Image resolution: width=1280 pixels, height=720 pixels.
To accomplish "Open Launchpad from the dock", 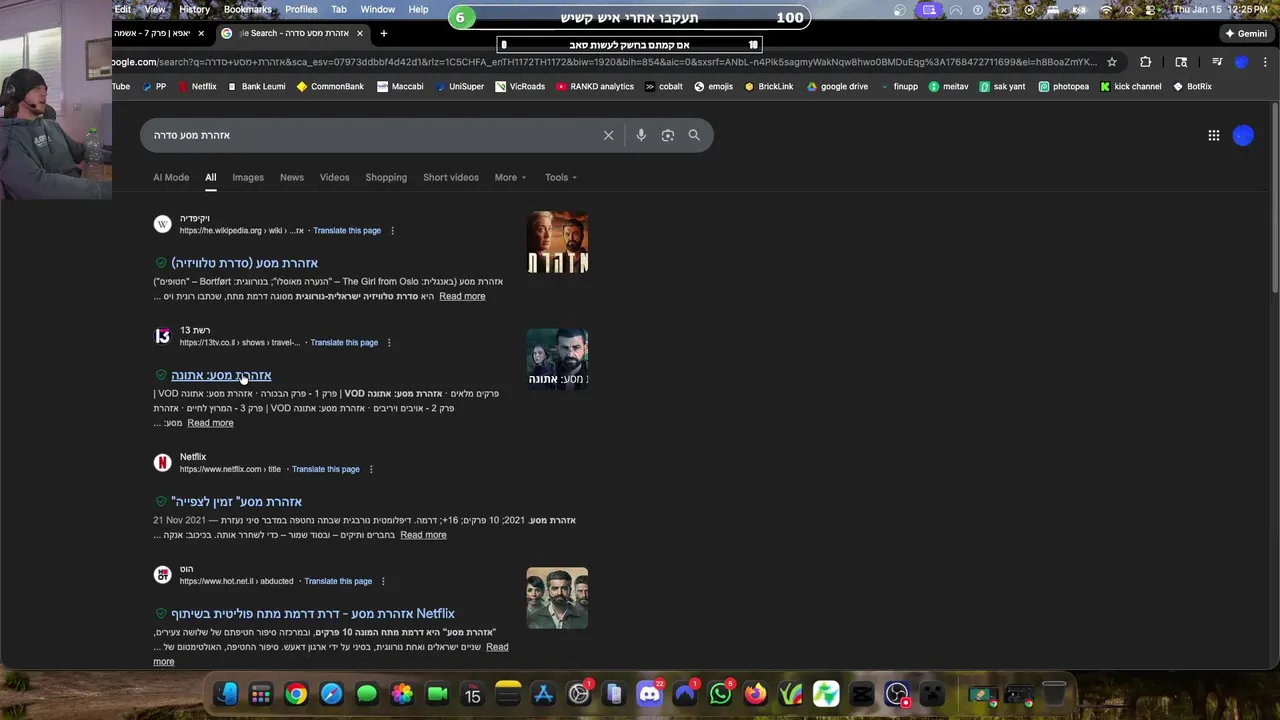I will [261, 694].
